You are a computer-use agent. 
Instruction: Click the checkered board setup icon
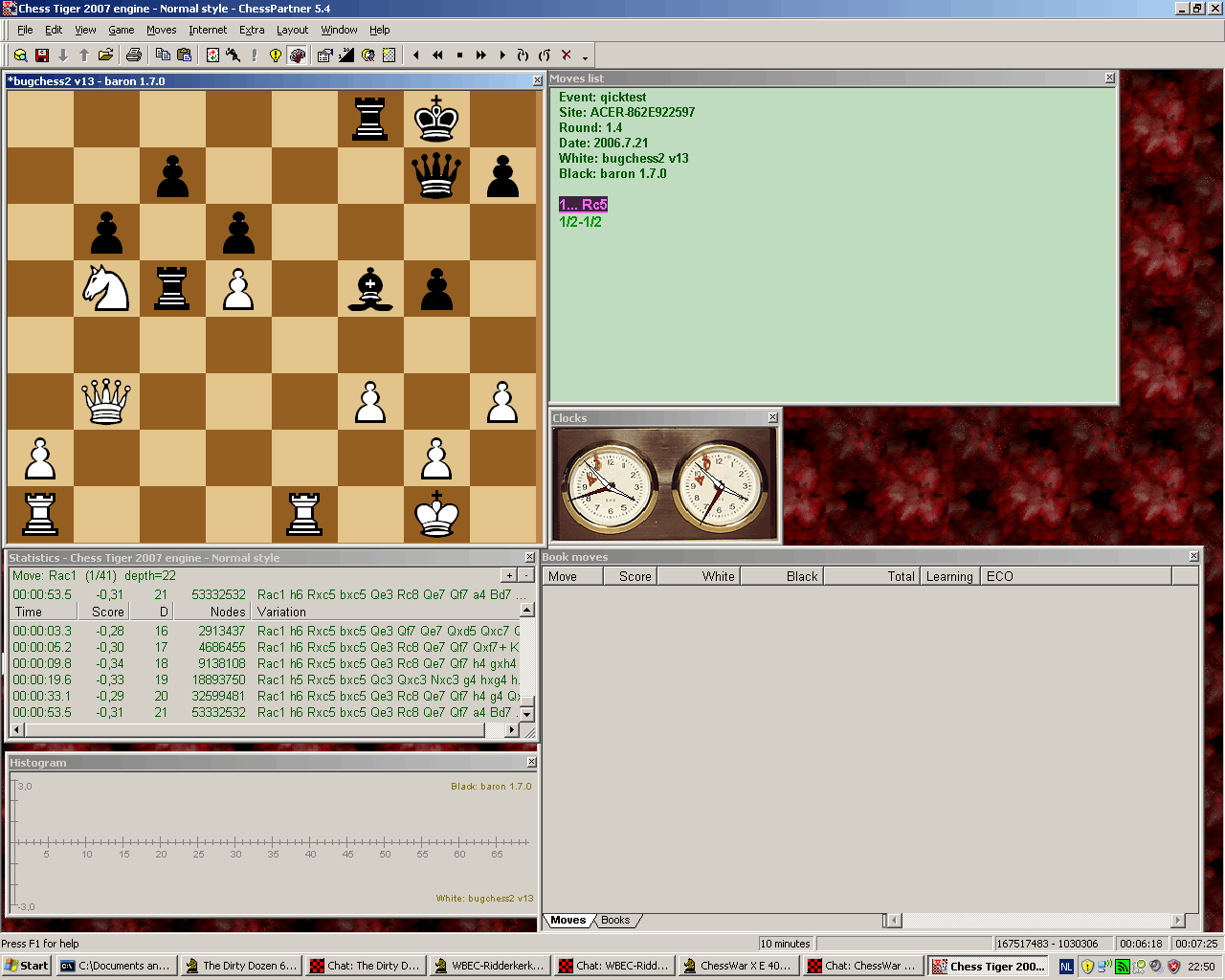pos(389,56)
